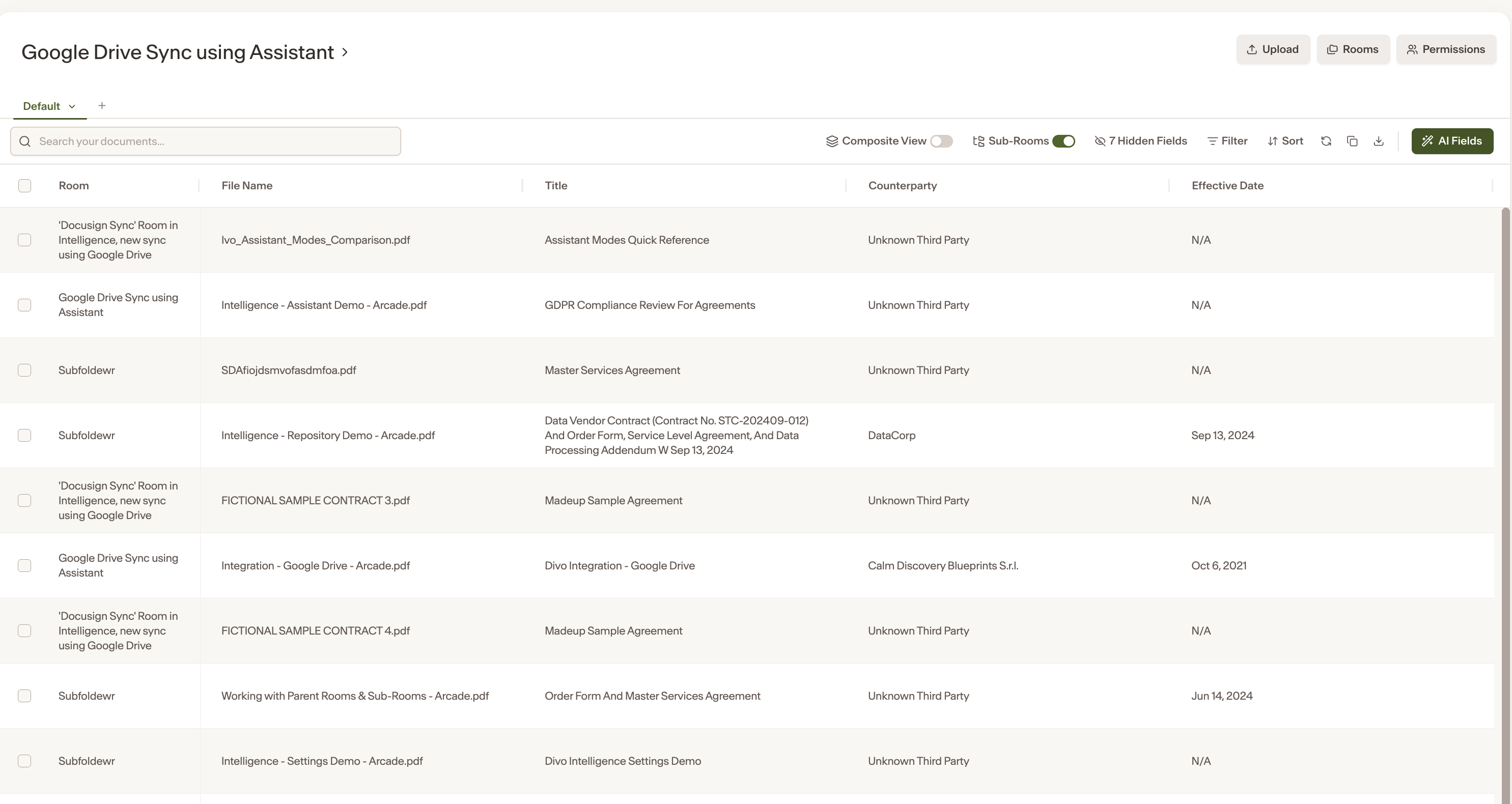Viewport: 1512px width, 804px height.
Task: Click the AI Fields button
Action: coord(1452,141)
